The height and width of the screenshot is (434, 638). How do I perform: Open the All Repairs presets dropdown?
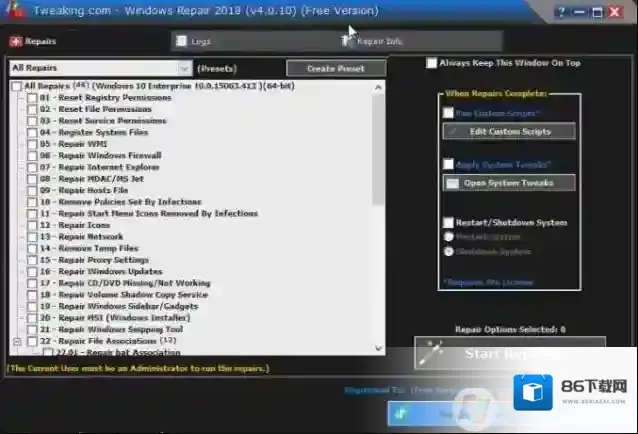point(184,68)
